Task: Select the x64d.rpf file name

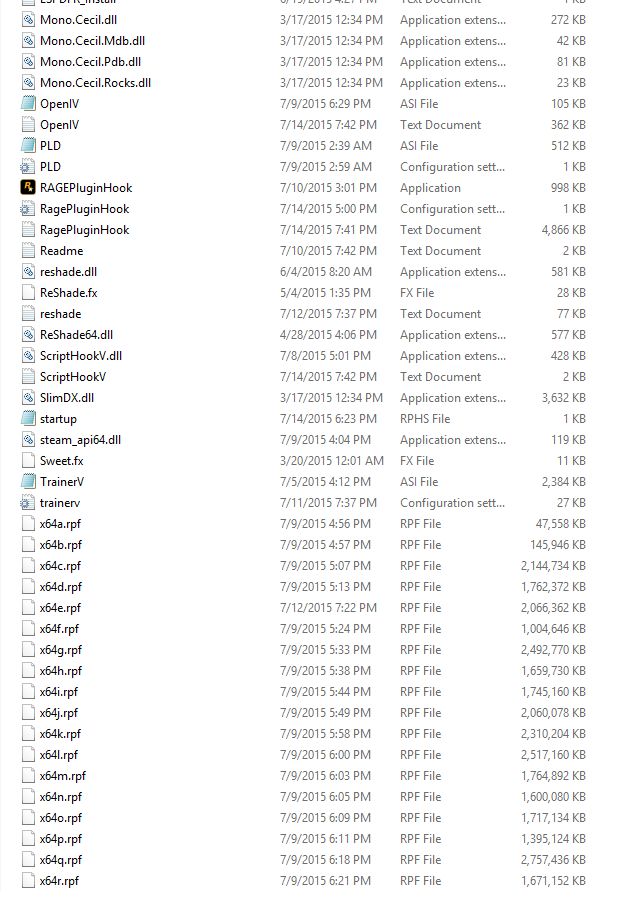Action: [x=61, y=587]
